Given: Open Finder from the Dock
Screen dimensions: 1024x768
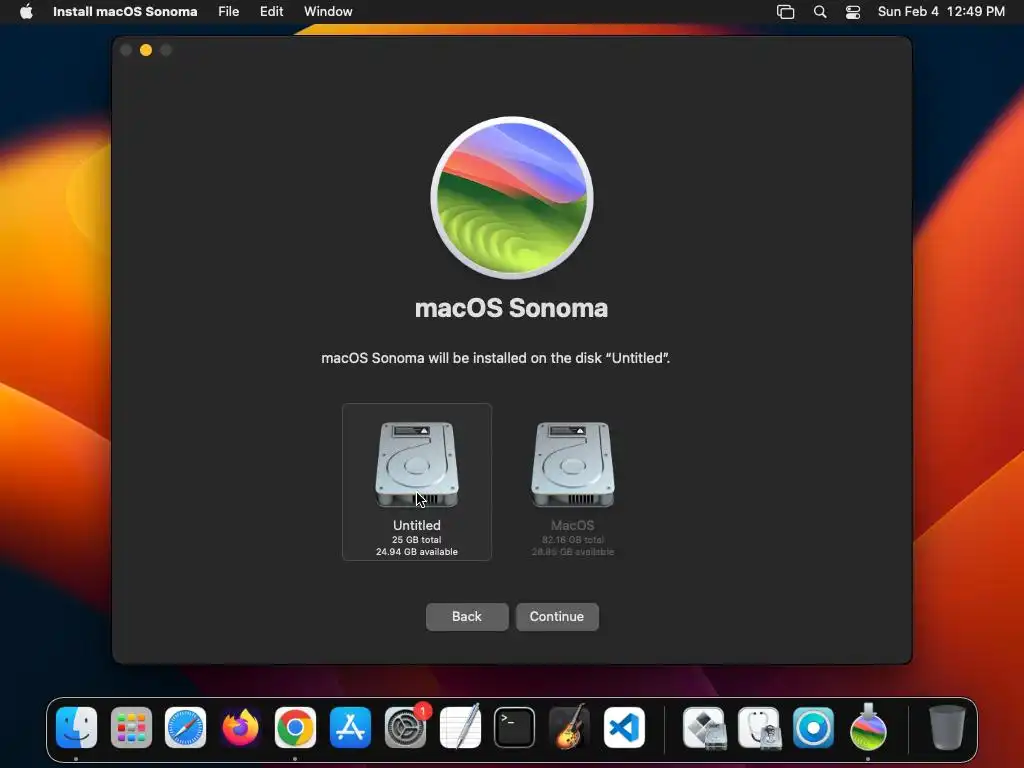Looking at the screenshot, I should [x=76, y=728].
